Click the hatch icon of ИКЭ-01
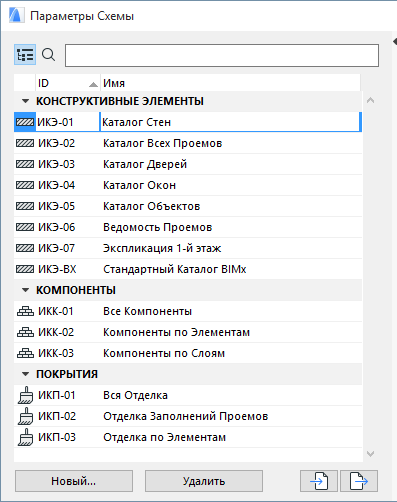The height and width of the screenshot is (502, 397). [x=25, y=122]
